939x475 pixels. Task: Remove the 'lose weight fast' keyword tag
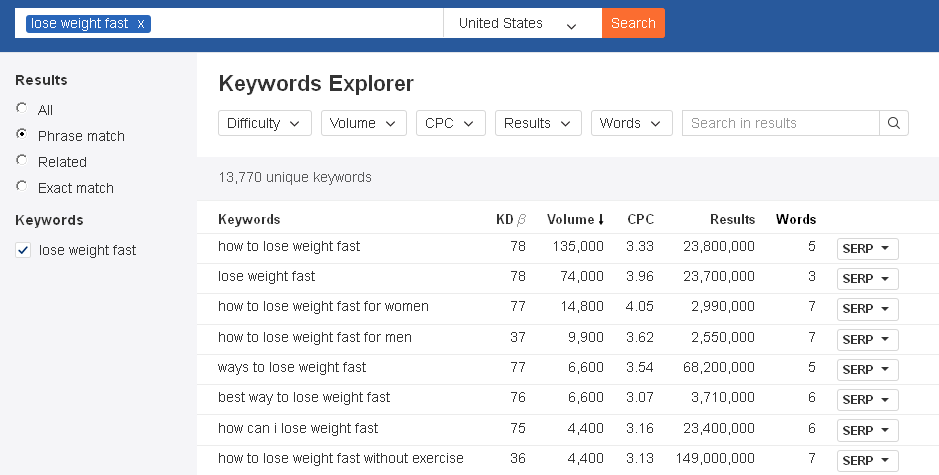click(140, 23)
